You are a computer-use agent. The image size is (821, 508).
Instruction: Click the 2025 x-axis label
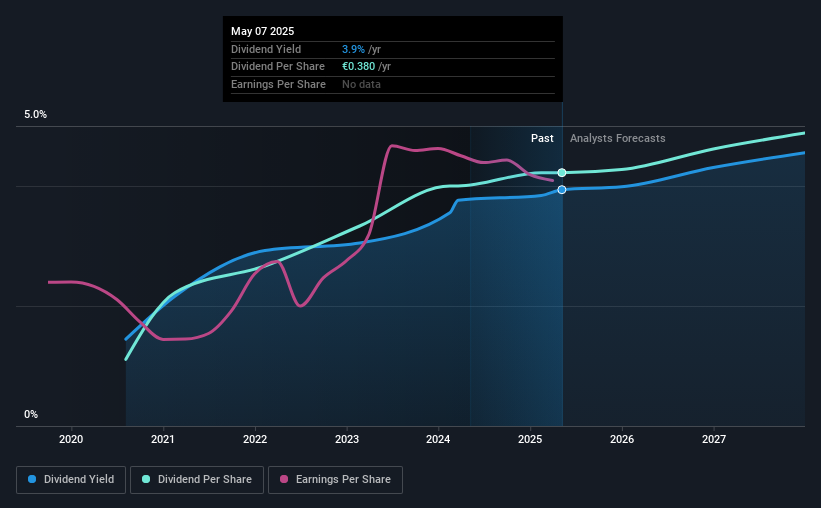(x=530, y=439)
